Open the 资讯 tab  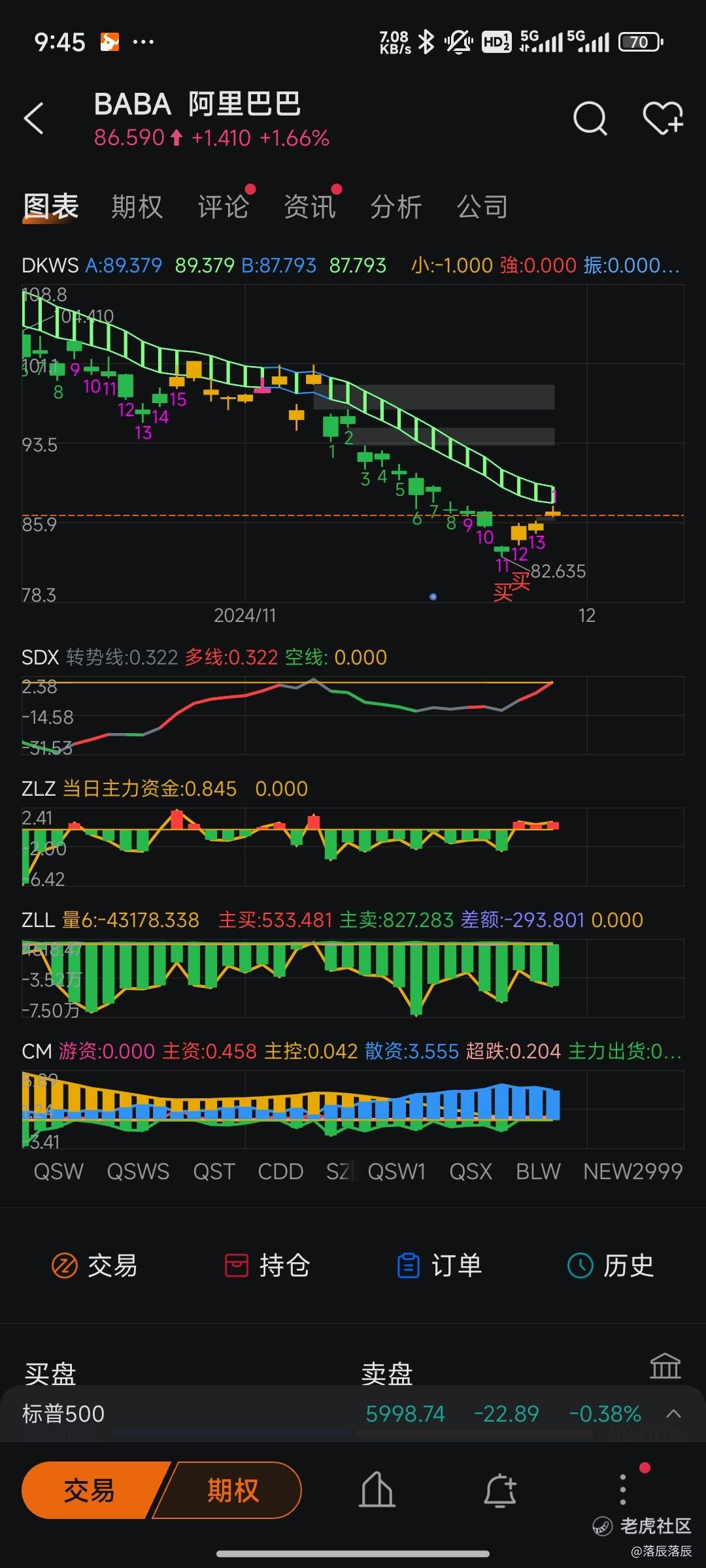[310, 206]
